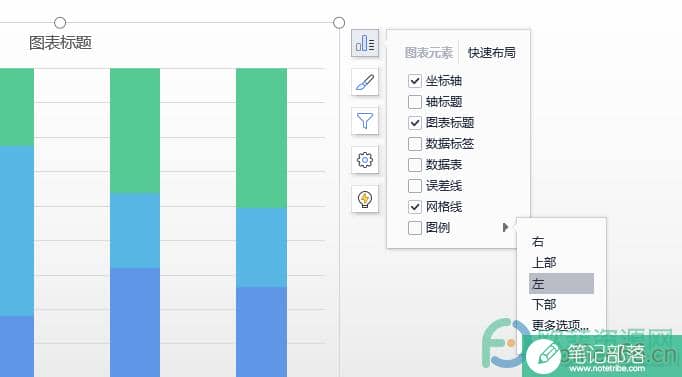The width and height of the screenshot is (682, 377).
Task: Uncheck the 图表标题 checkbox
Action: click(x=415, y=123)
